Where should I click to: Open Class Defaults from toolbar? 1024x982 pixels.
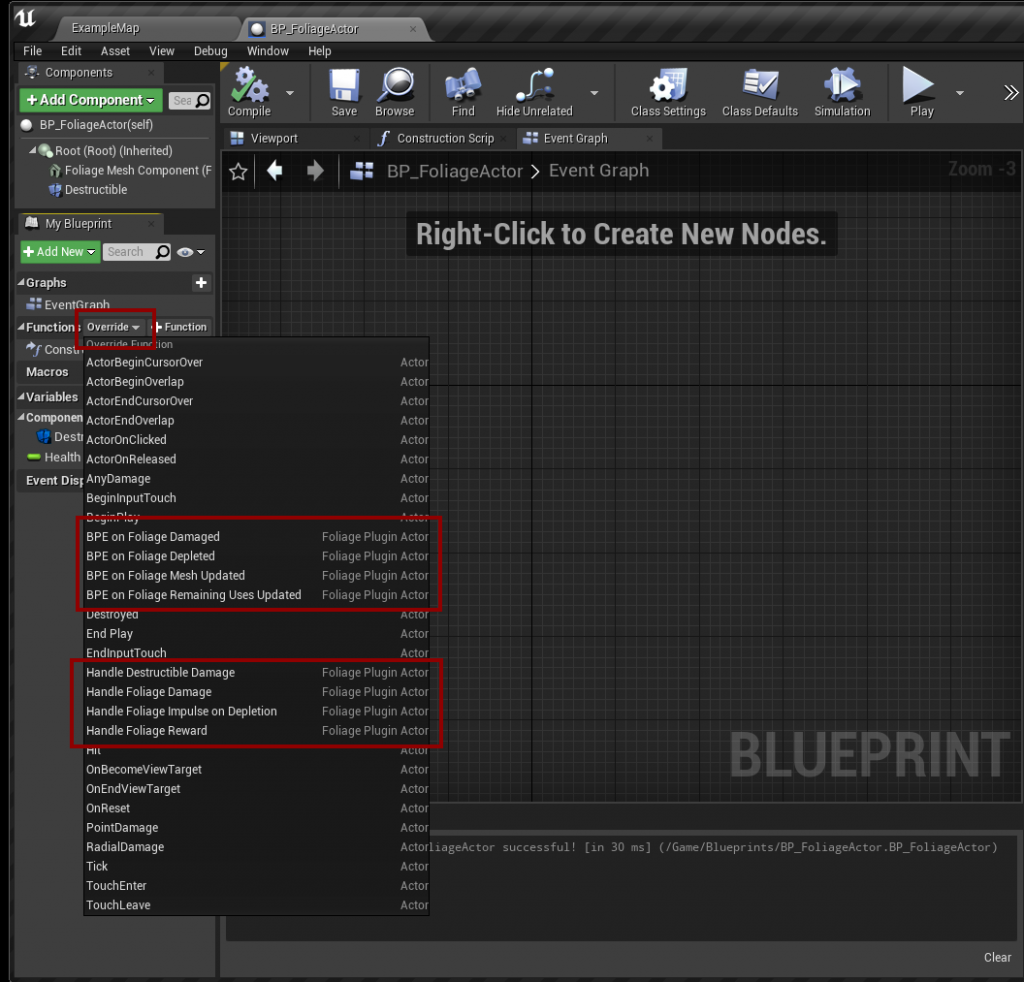click(760, 92)
